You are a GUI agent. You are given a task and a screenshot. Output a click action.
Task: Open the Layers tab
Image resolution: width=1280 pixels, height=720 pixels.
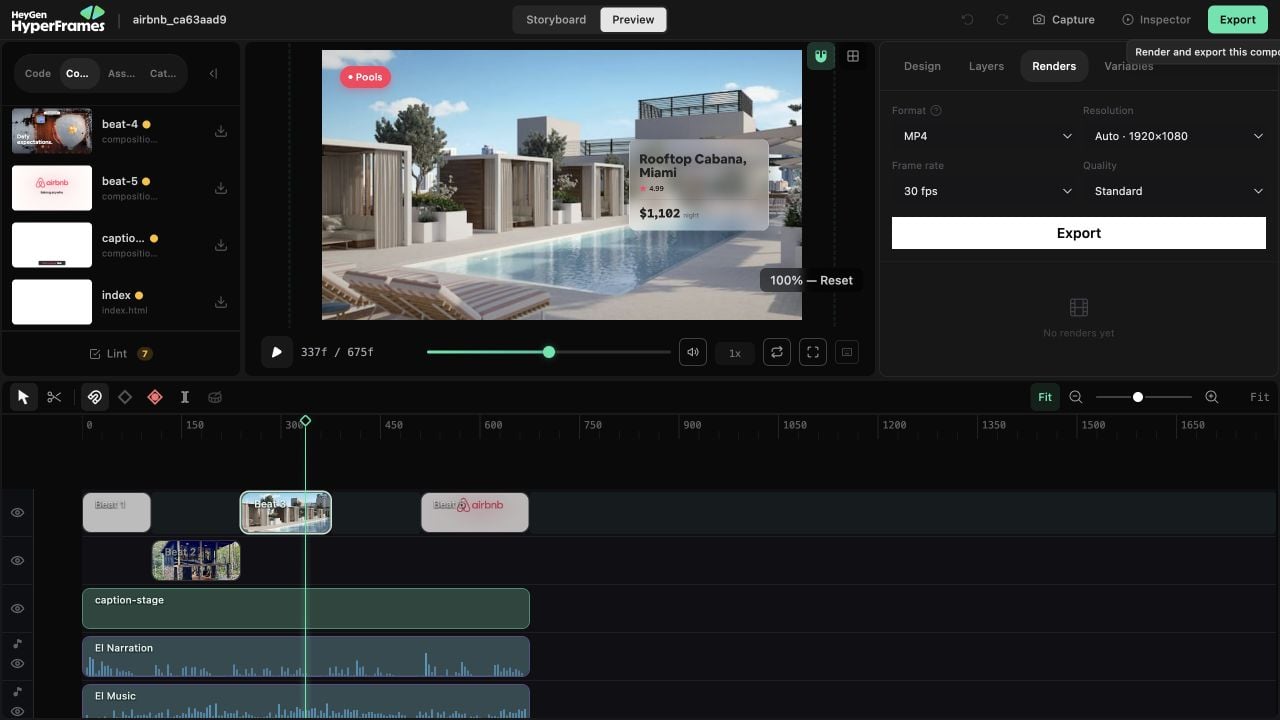[x=986, y=66]
